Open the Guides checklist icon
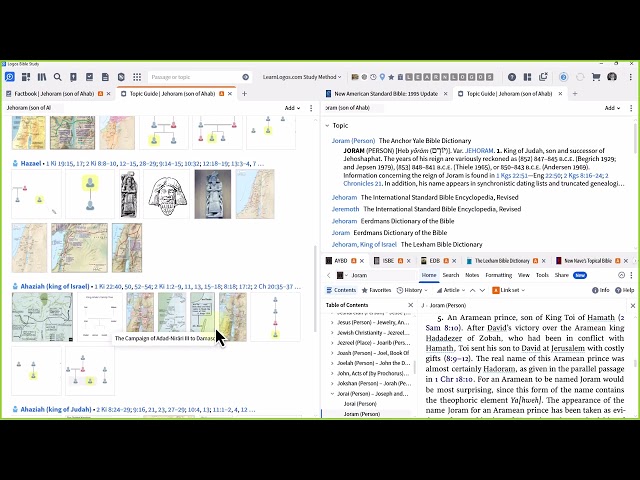640x480 pixels. [x=89, y=77]
